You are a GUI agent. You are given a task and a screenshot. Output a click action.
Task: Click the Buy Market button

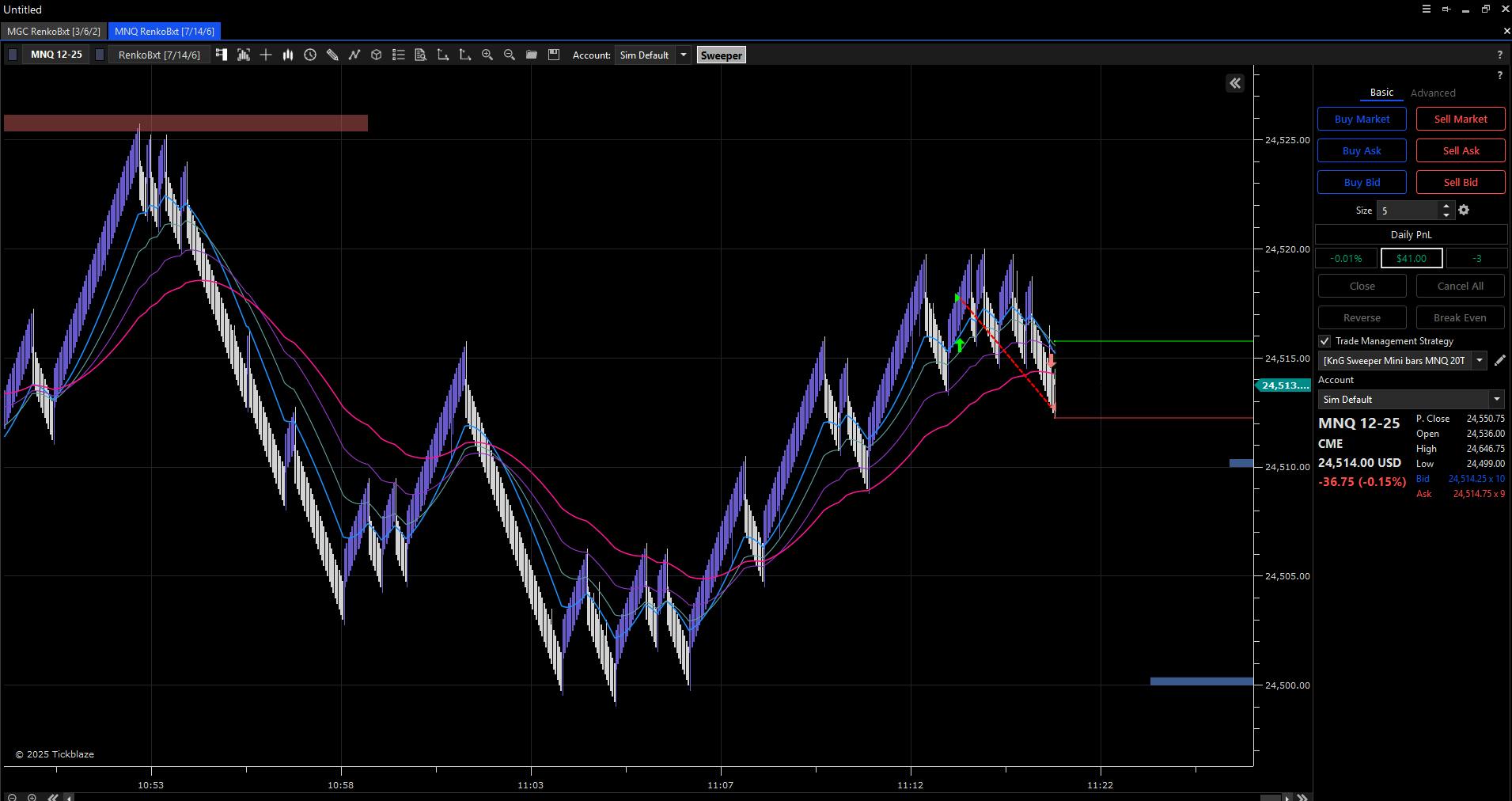(x=1361, y=119)
